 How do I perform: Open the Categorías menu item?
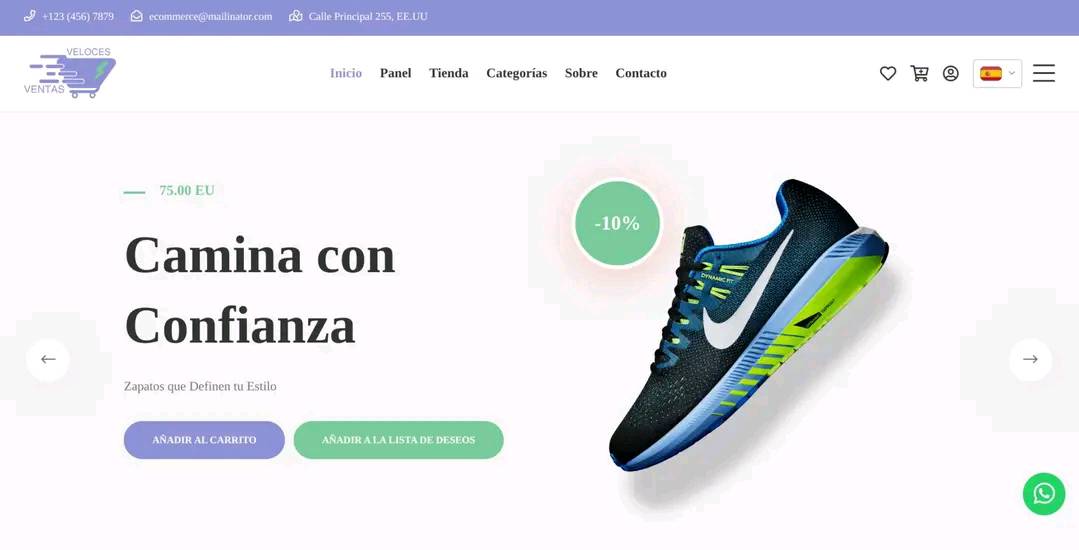(x=517, y=73)
